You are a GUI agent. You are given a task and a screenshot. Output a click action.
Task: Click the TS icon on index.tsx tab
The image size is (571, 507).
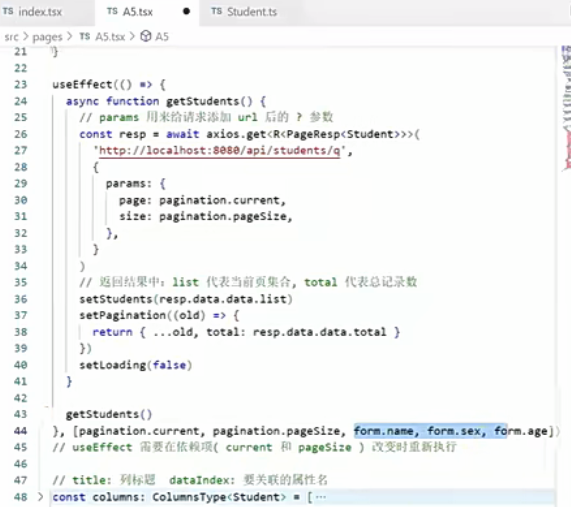pyautogui.click(x=8, y=11)
